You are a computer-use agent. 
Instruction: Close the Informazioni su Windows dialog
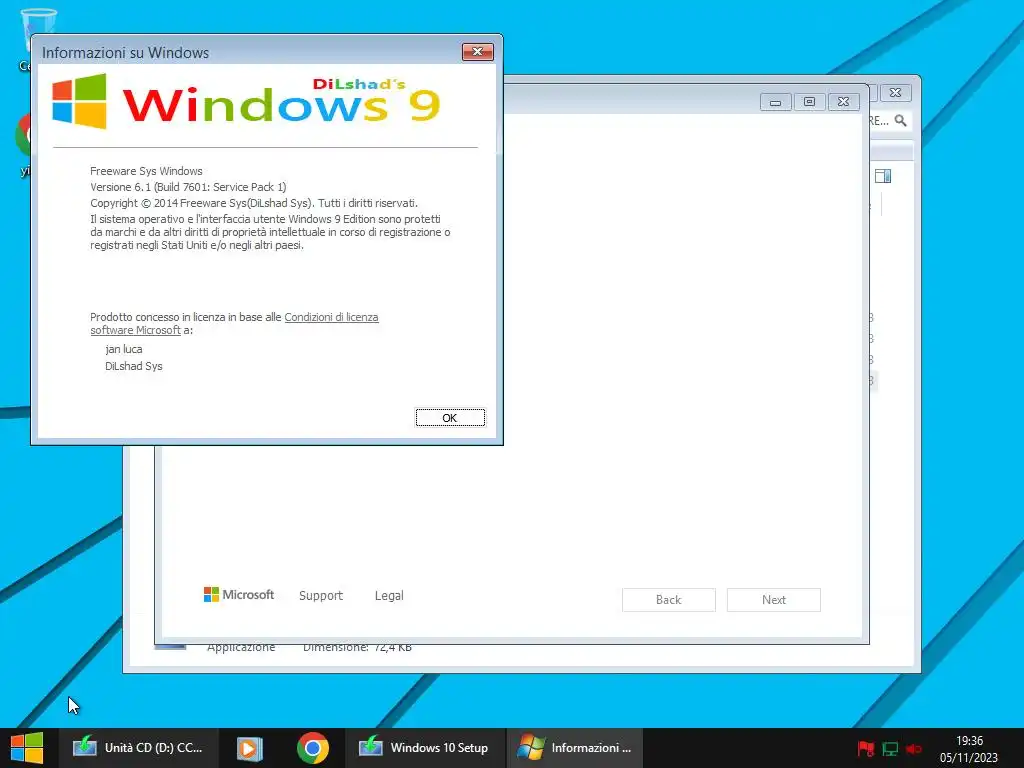[477, 52]
